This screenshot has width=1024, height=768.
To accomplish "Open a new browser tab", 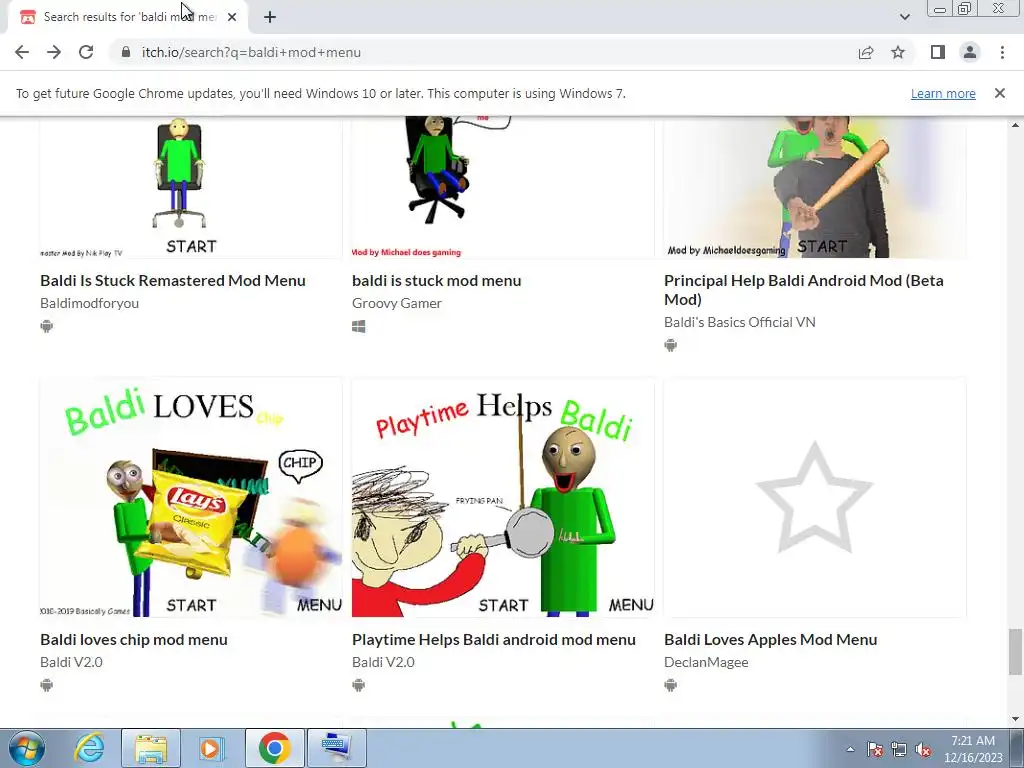I will pyautogui.click(x=270, y=17).
